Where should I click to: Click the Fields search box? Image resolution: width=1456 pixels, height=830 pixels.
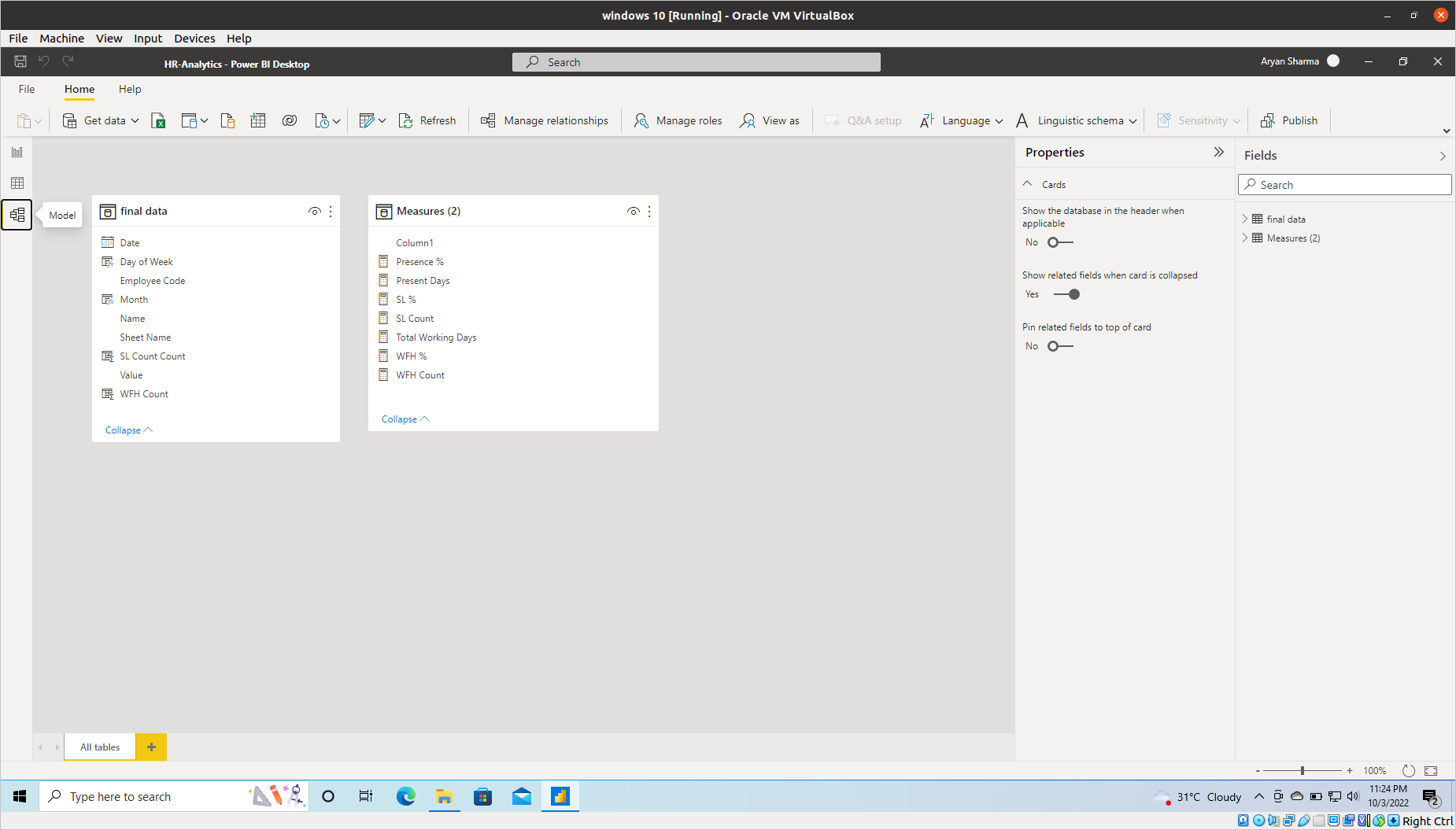click(1344, 184)
